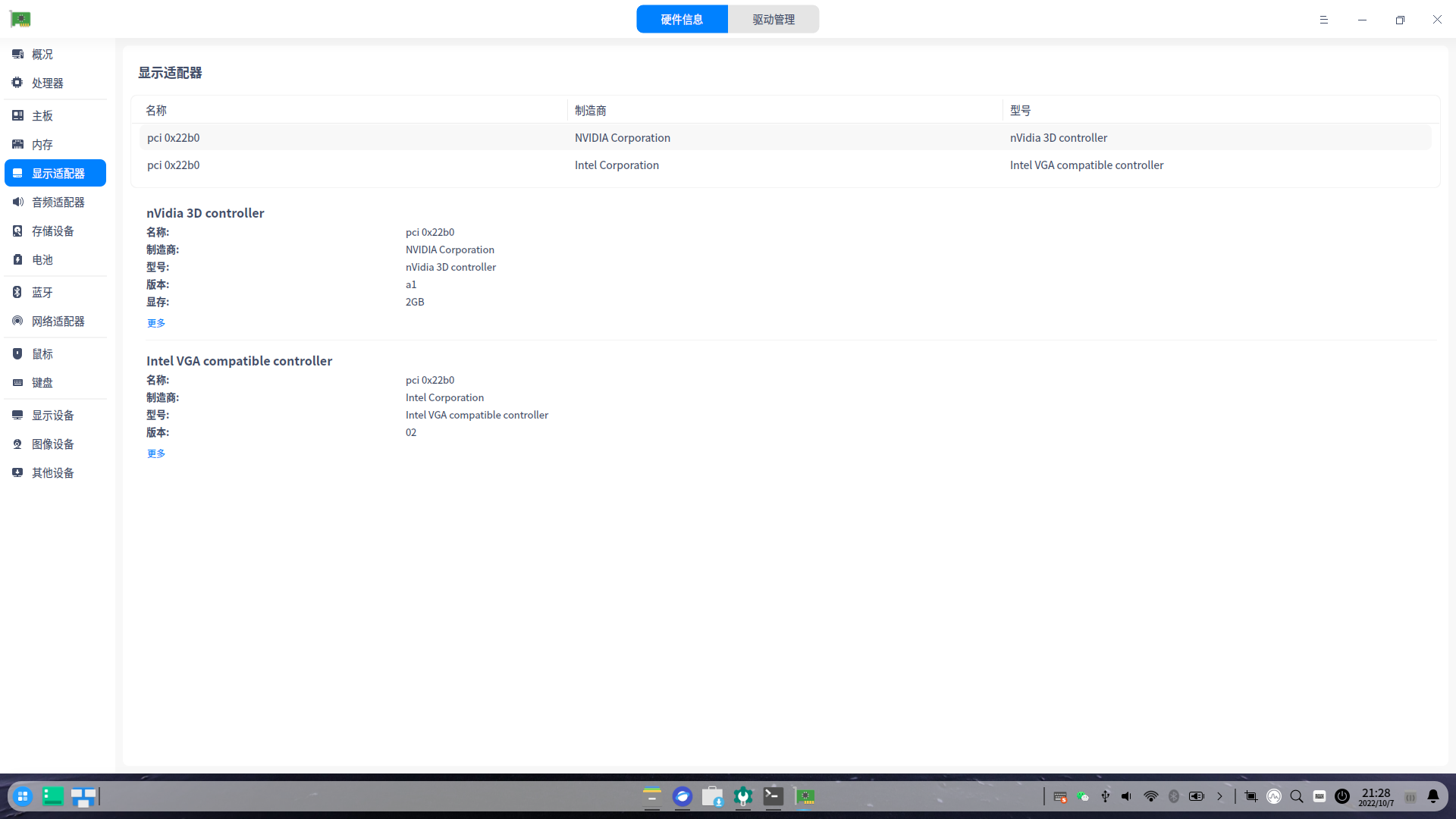Click the power button in tray
1456x819 pixels.
click(x=1342, y=796)
